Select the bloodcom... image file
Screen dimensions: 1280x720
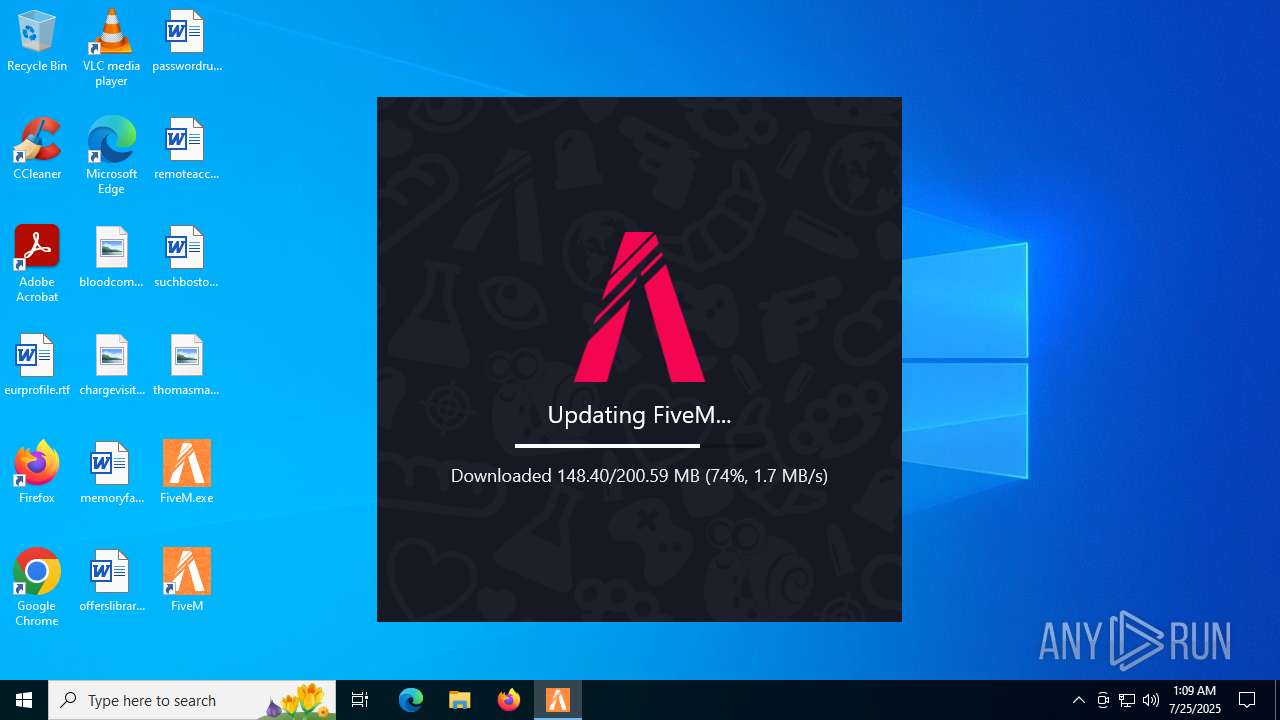(111, 258)
